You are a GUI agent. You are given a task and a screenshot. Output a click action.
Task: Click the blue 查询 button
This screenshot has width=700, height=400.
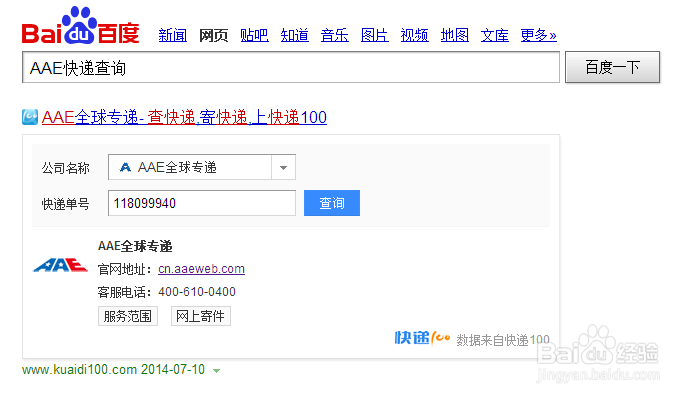pos(332,203)
